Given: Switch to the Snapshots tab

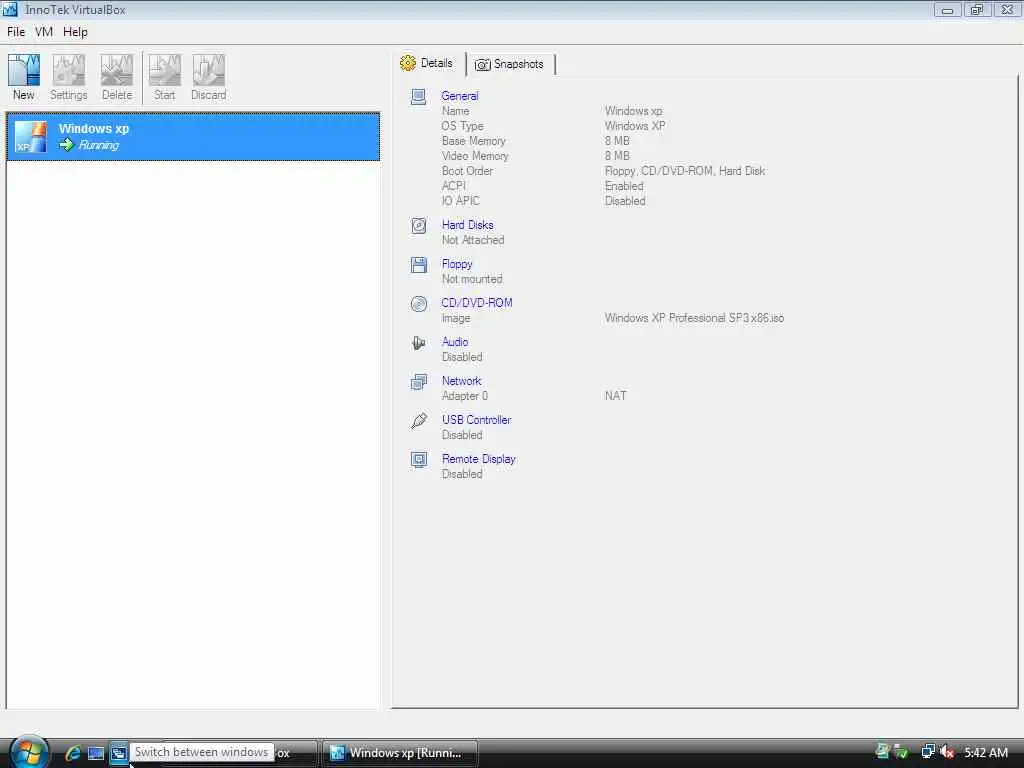Looking at the screenshot, I should [510, 64].
